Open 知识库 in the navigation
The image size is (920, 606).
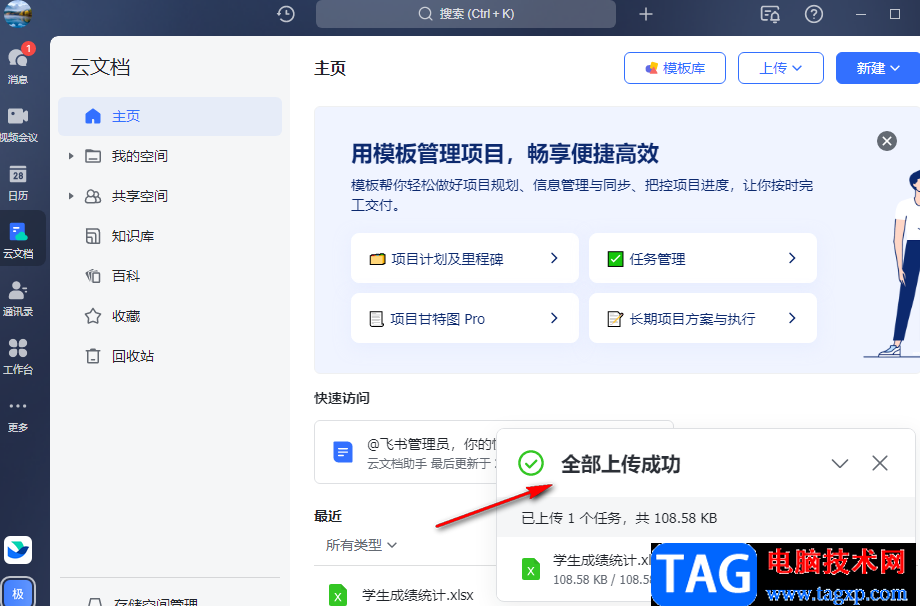[133, 236]
